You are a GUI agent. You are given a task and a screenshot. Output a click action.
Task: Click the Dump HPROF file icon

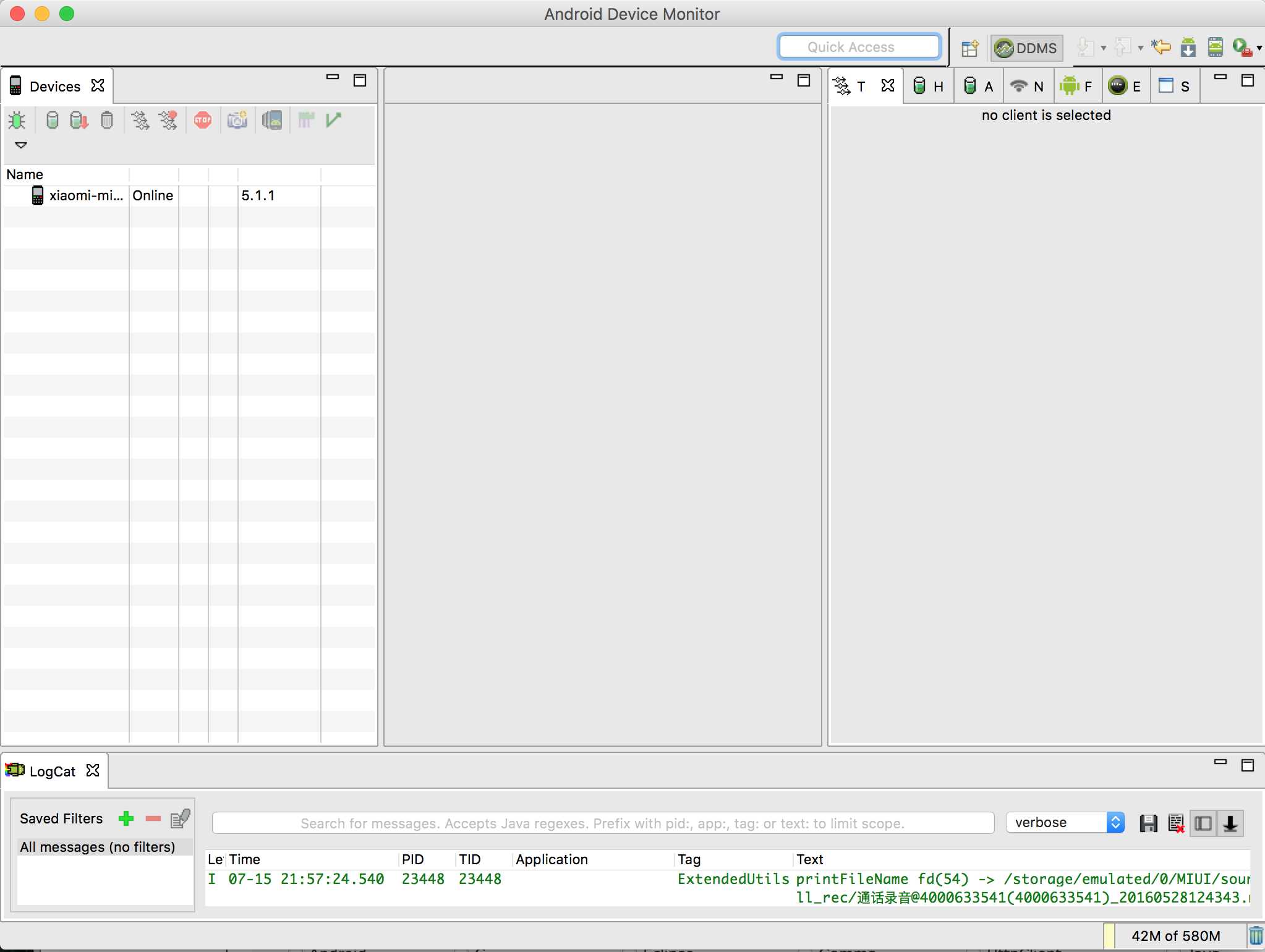tap(79, 120)
